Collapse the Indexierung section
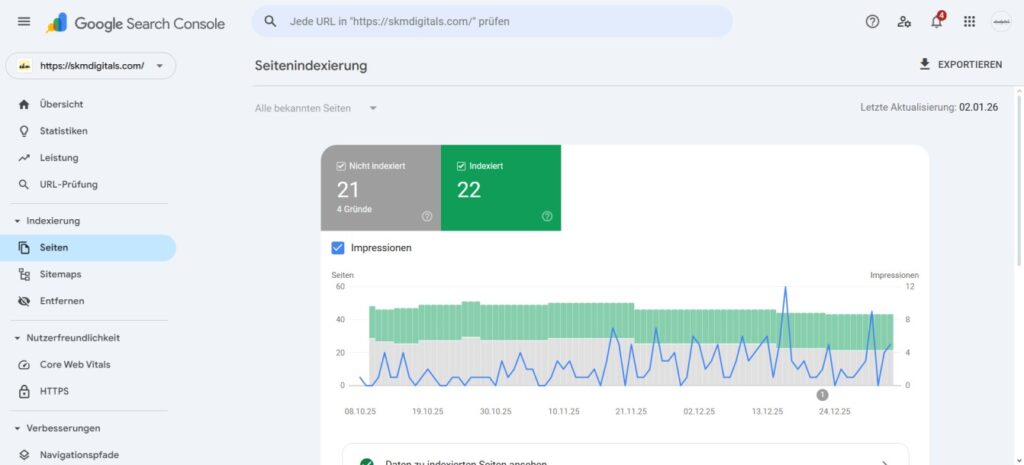 [x=17, y=221]
